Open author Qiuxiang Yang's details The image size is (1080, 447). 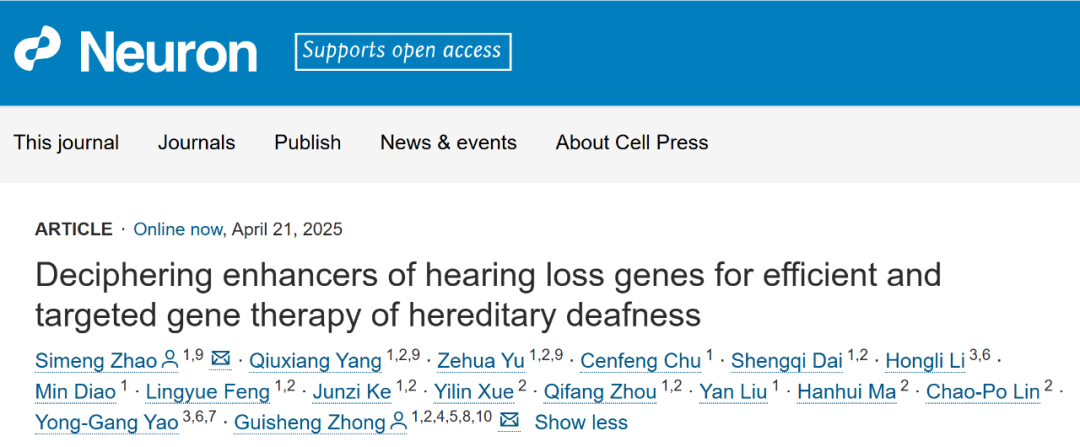pos(316,360)
